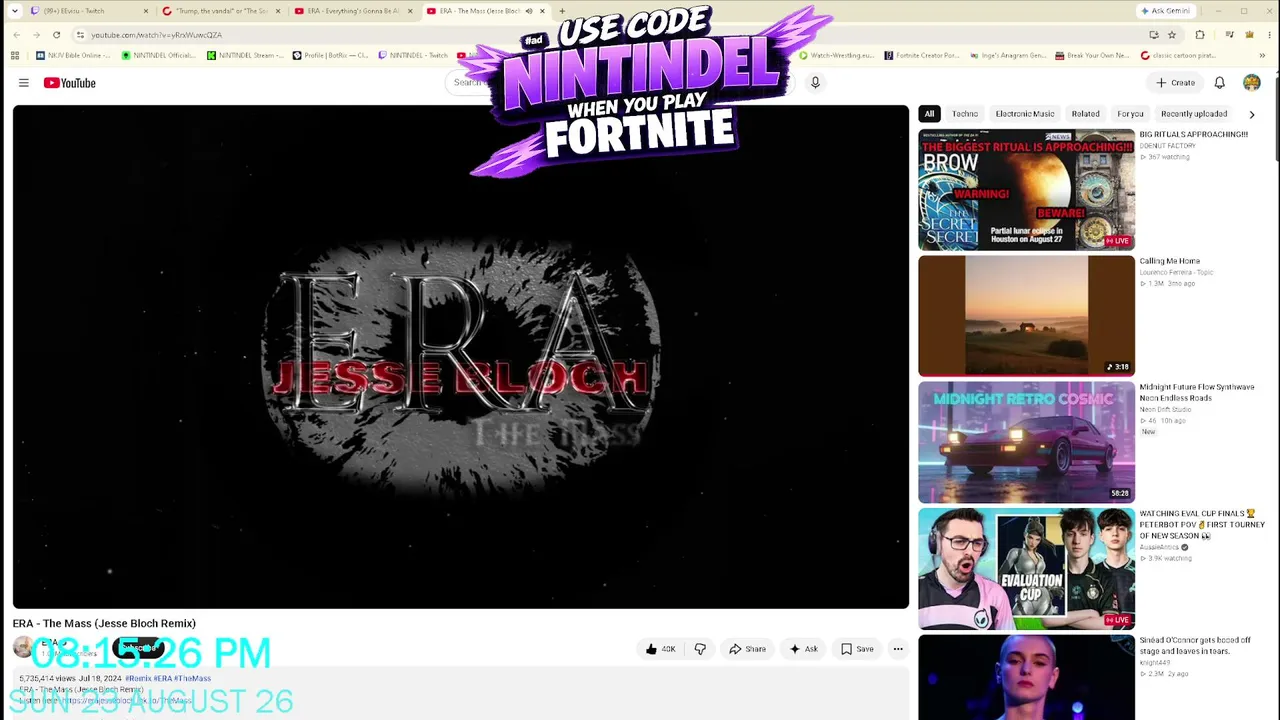This screenshot has height=720, width=1280.
Task: Open the YouTube account avatar menu
Action: (1251, 83)
